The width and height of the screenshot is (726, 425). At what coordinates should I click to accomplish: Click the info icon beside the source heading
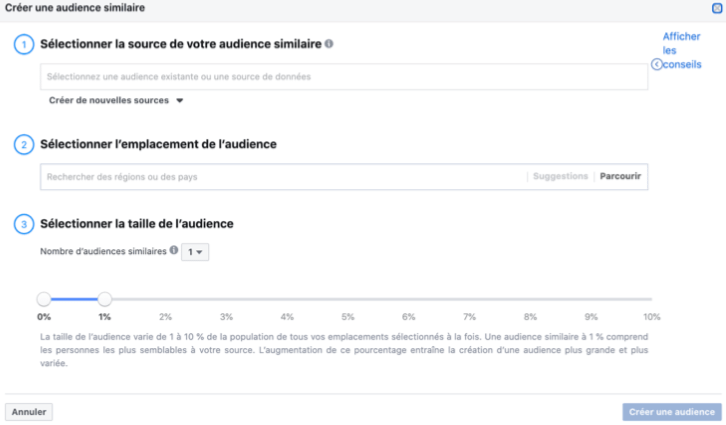[x=329, y=44]
